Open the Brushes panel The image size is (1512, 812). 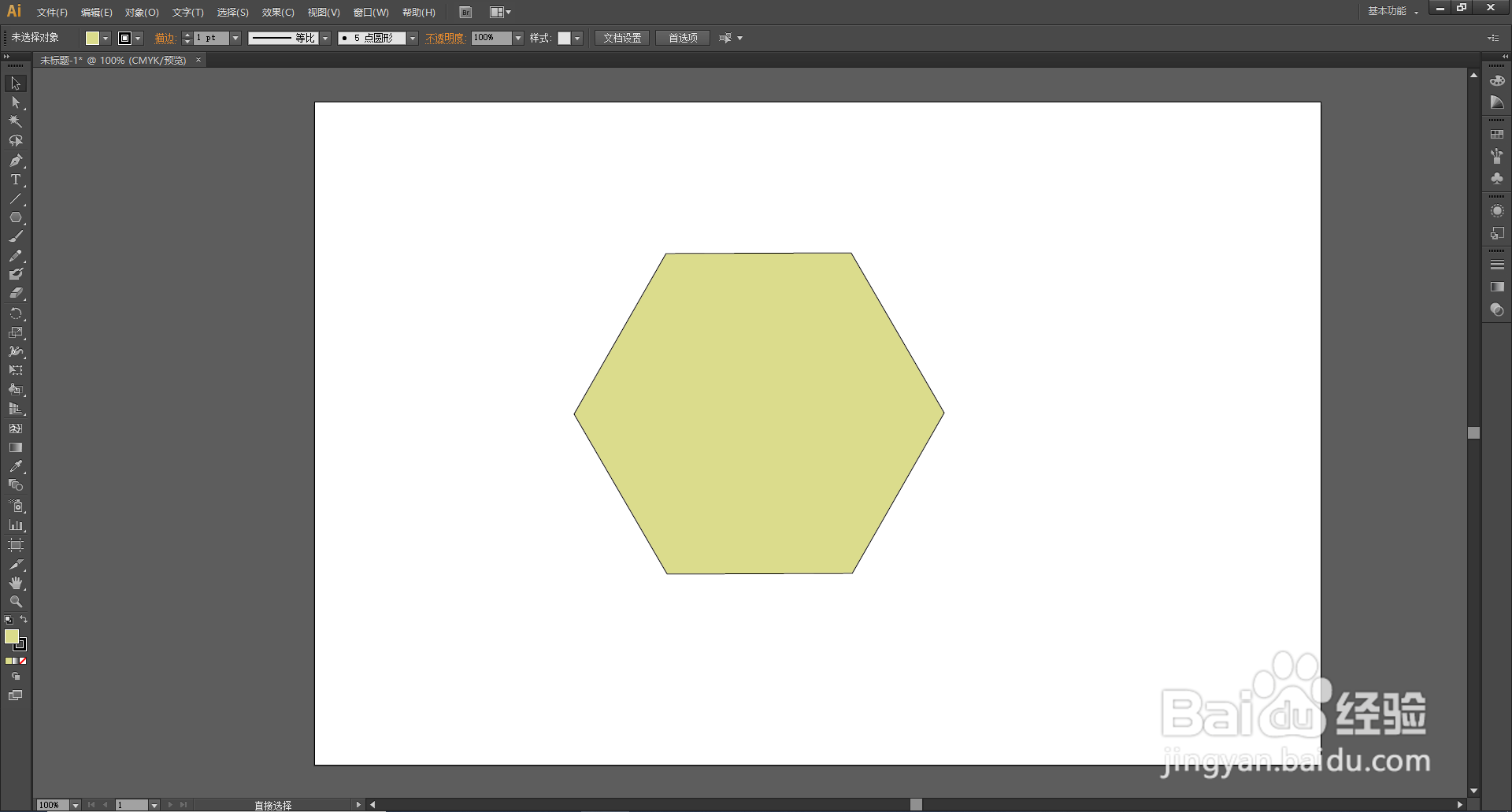pos(1497,157)
